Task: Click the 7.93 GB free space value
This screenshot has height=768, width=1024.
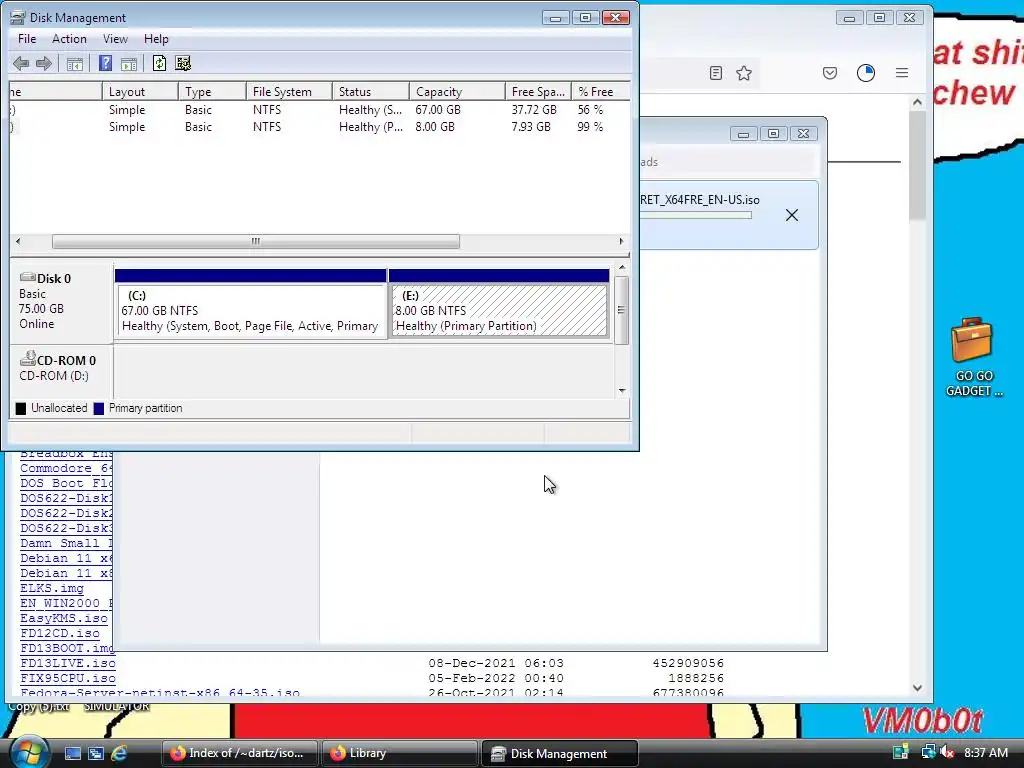Action: (x=530, y=127)
